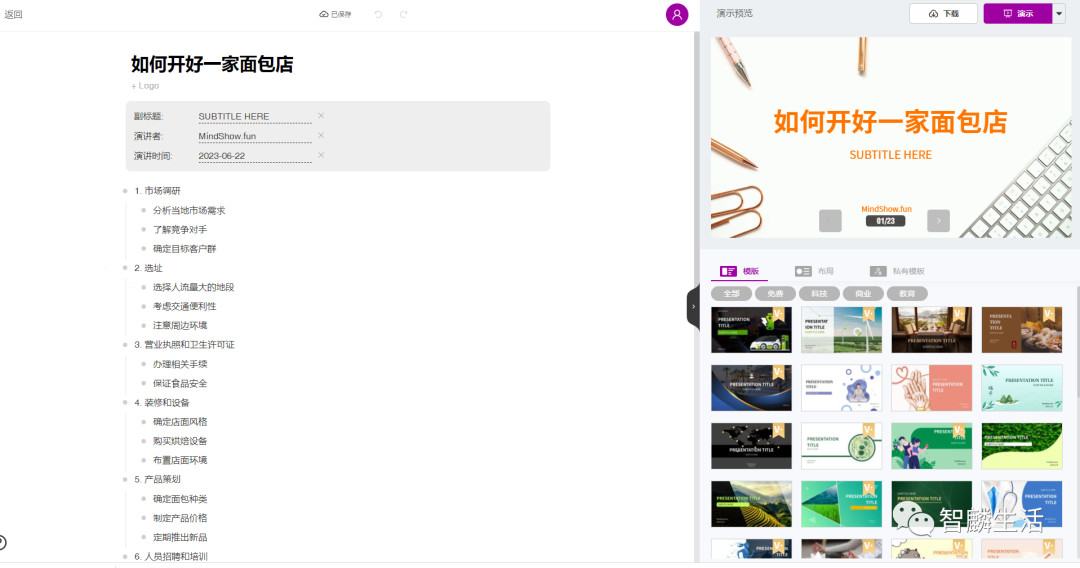
Task: Select outline item 考虑交通便利性
Action: tap(185, 306)
